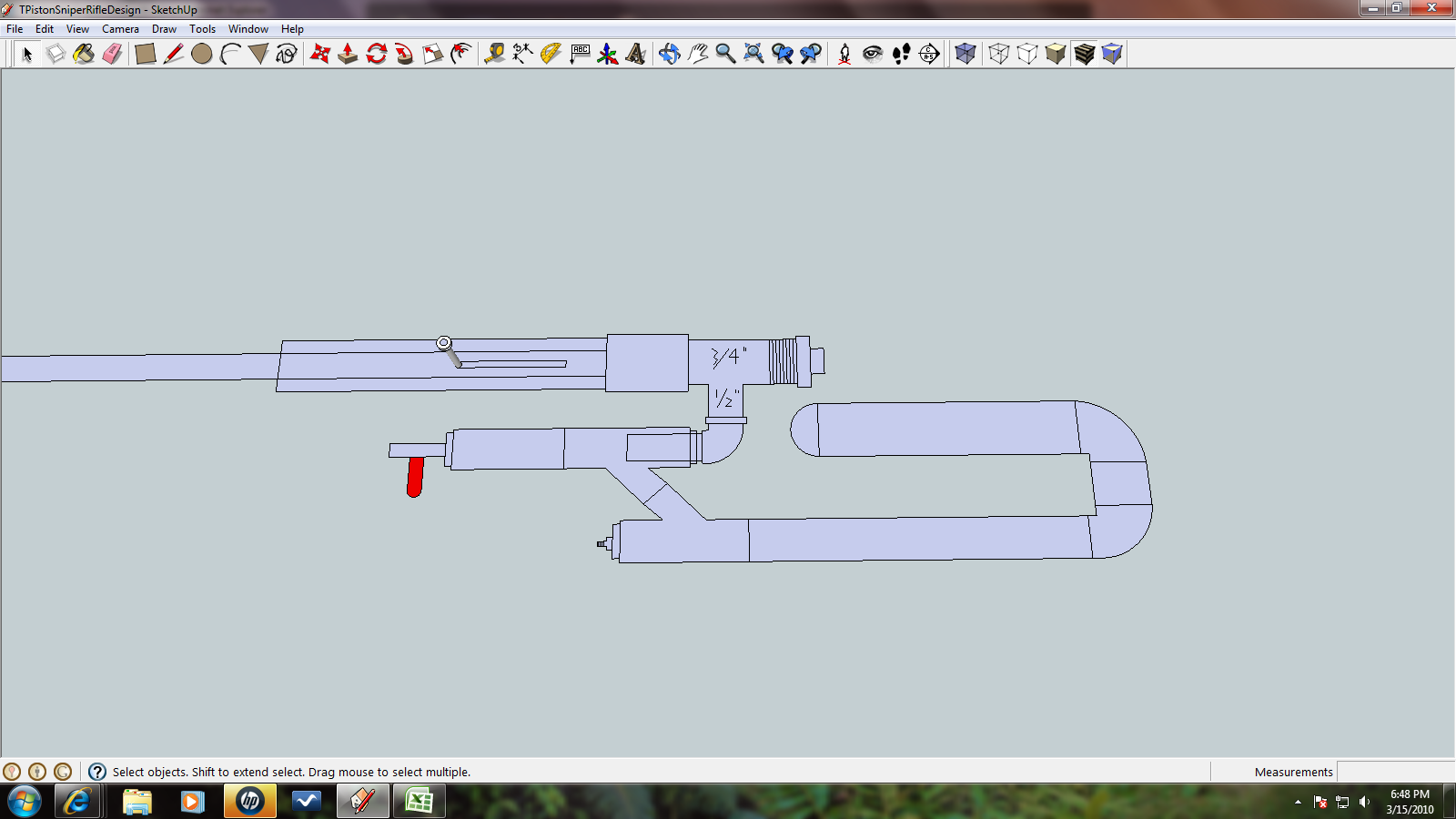The height and width of the screenshot is (819, 1456).
Task: Select the Line pencil tool
Action: (173, 54)
